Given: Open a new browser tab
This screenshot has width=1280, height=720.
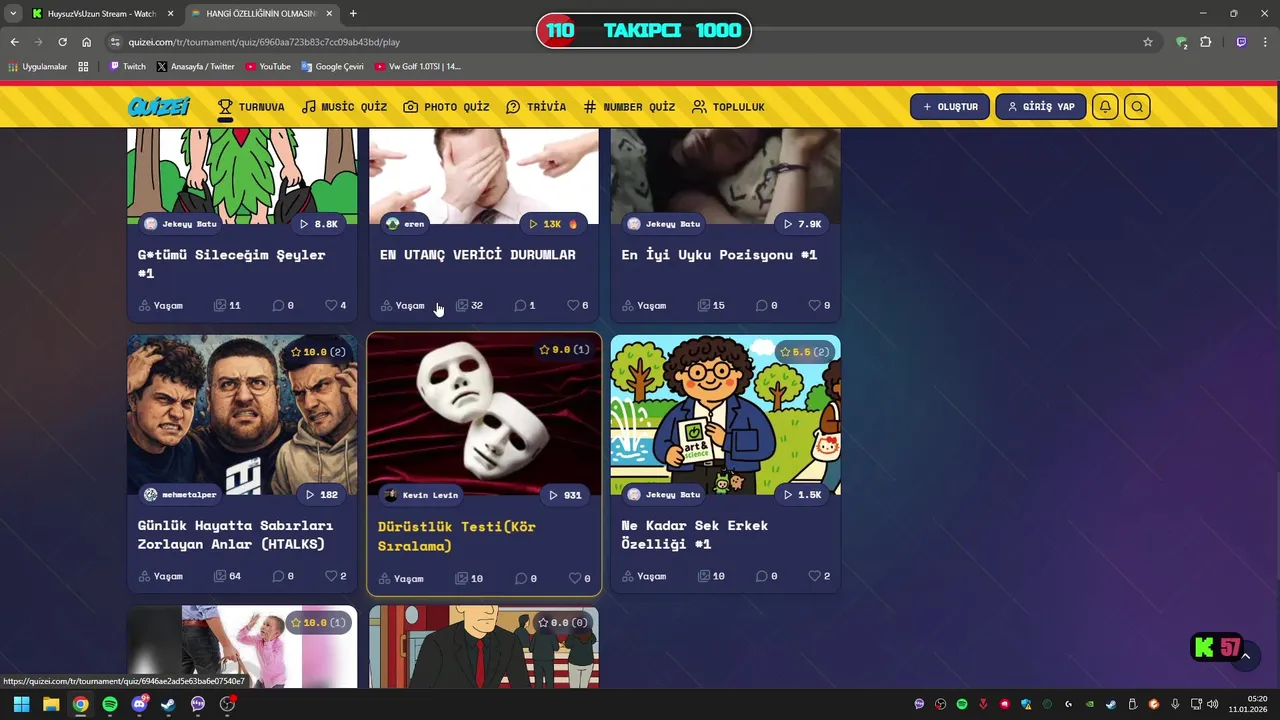Looking at the screenshot, I should point(353,13).
